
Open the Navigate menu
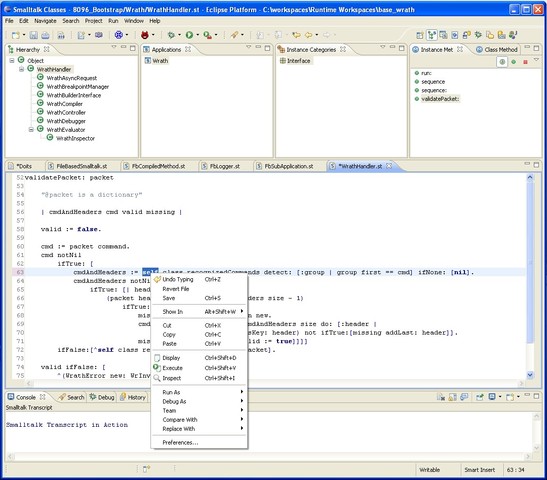pos(45,21)
